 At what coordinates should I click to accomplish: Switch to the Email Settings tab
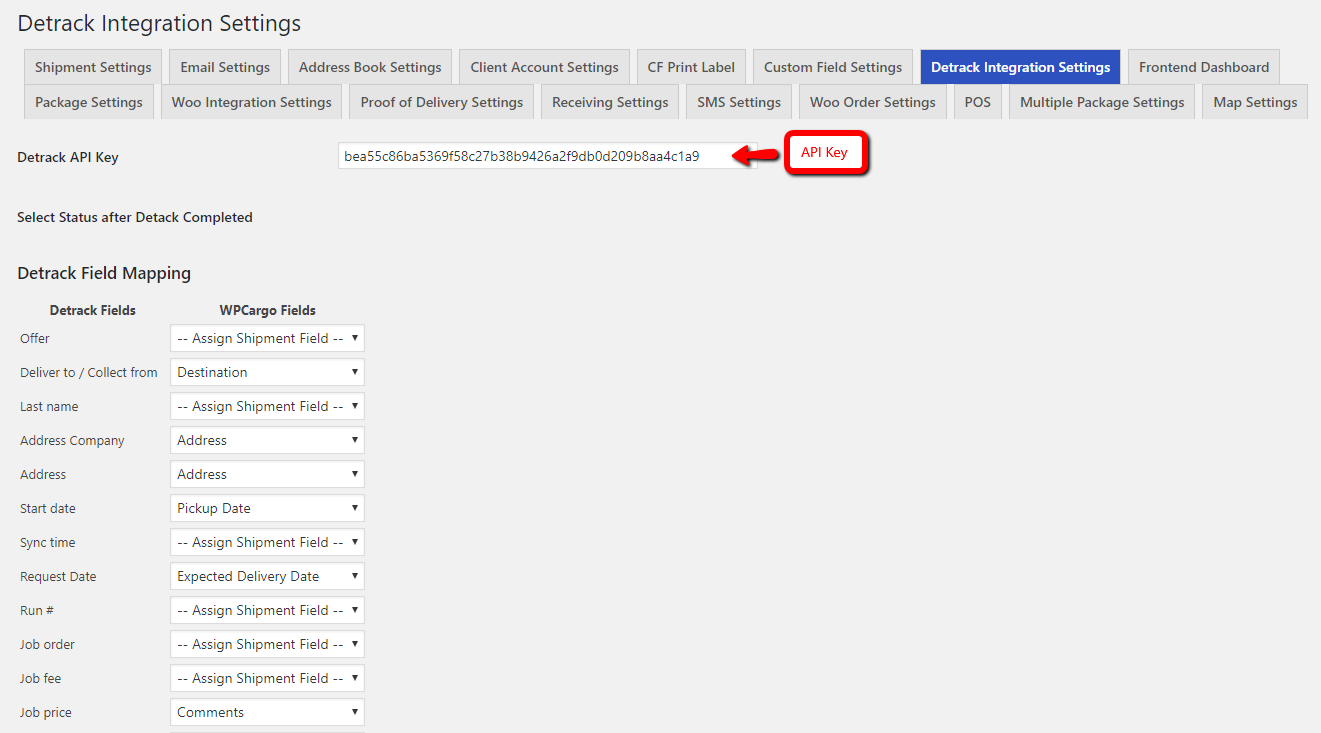pos(225,67)
